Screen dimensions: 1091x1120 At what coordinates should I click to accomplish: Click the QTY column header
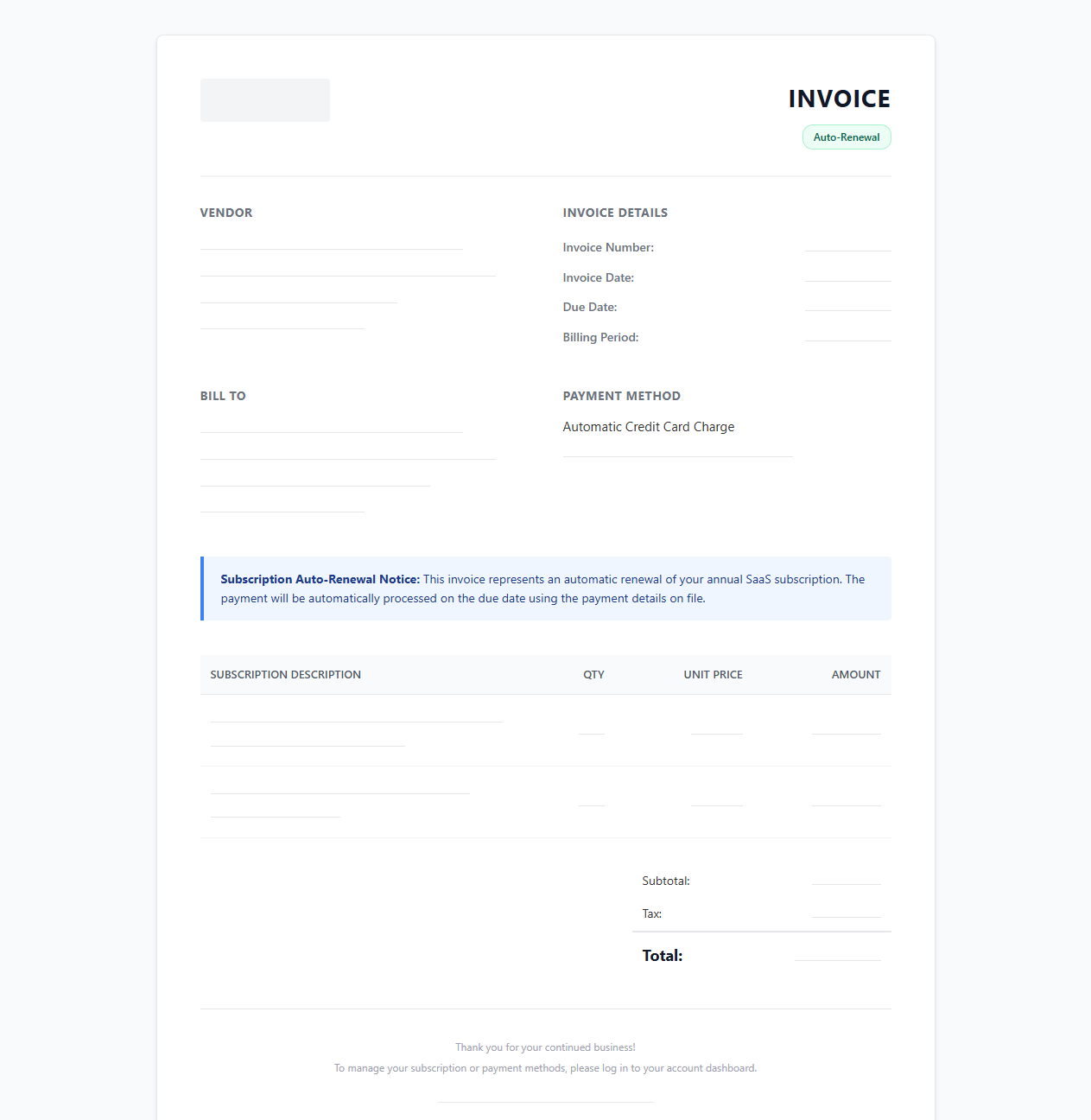point(593,675)
